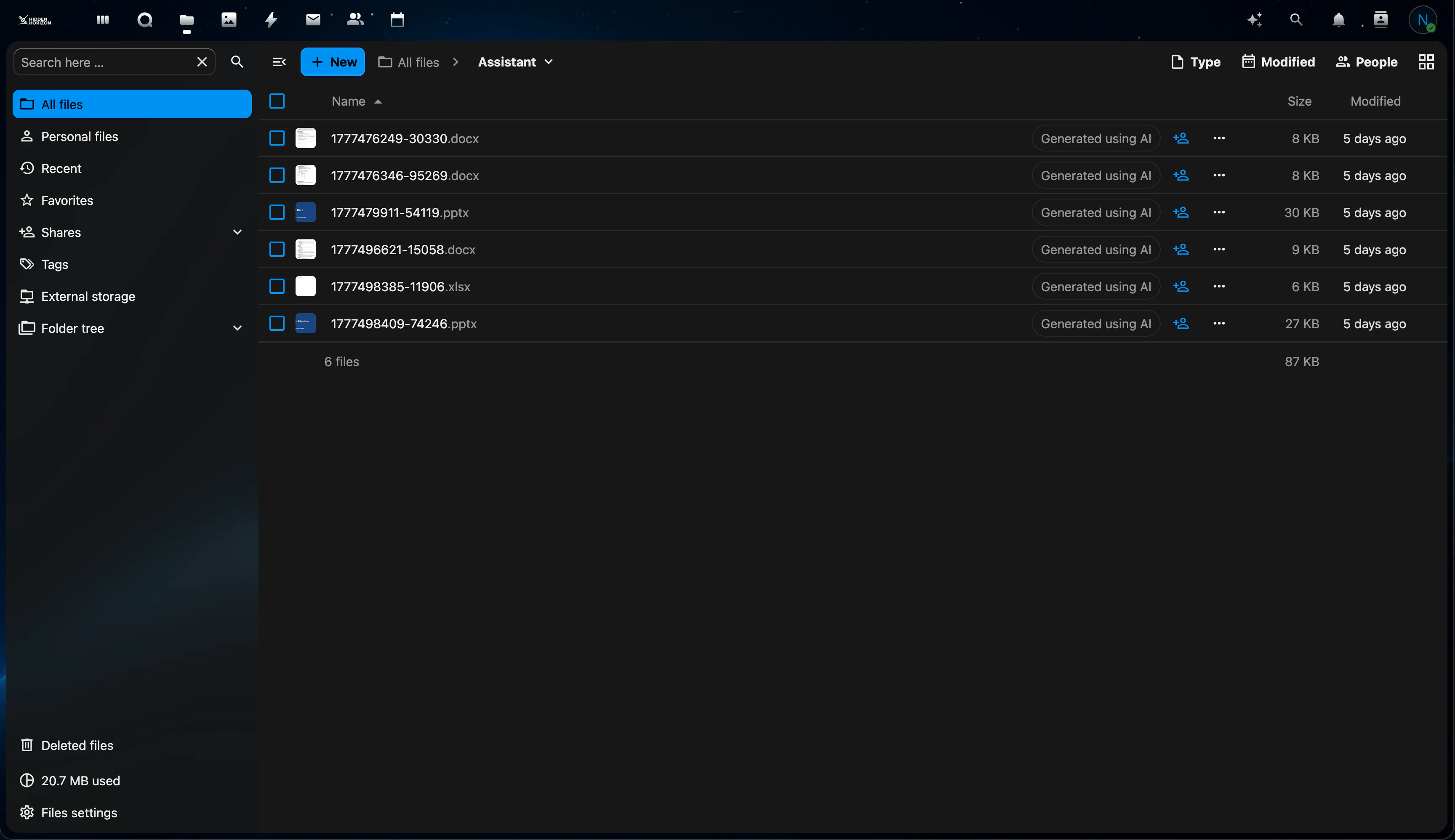
Task: Open the Type filter dropdown
Action: click(x=1196, y=62)
